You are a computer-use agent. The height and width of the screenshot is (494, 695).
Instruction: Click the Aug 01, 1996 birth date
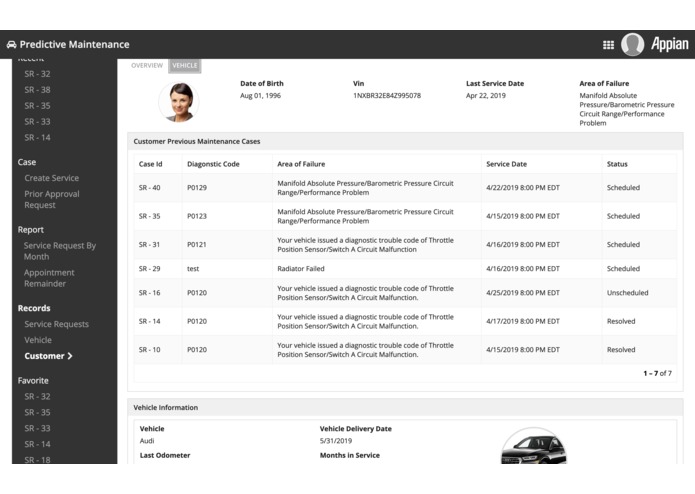(x=260, y=96)
